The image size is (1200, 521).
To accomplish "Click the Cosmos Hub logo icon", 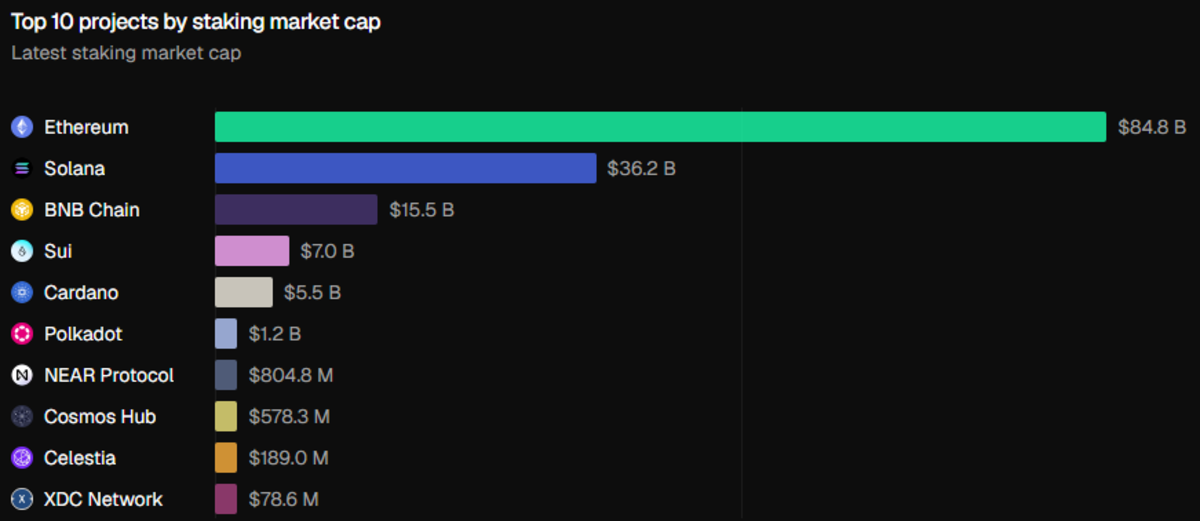I will point(22,417).
